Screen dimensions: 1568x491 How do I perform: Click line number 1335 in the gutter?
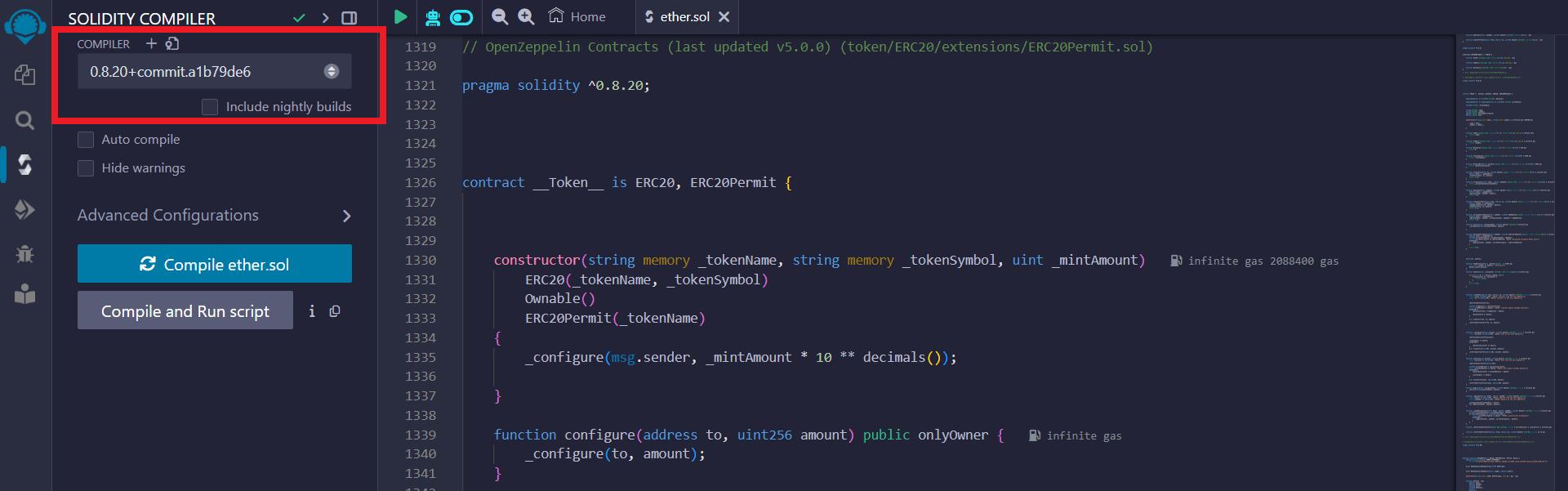tap(421, 357)
